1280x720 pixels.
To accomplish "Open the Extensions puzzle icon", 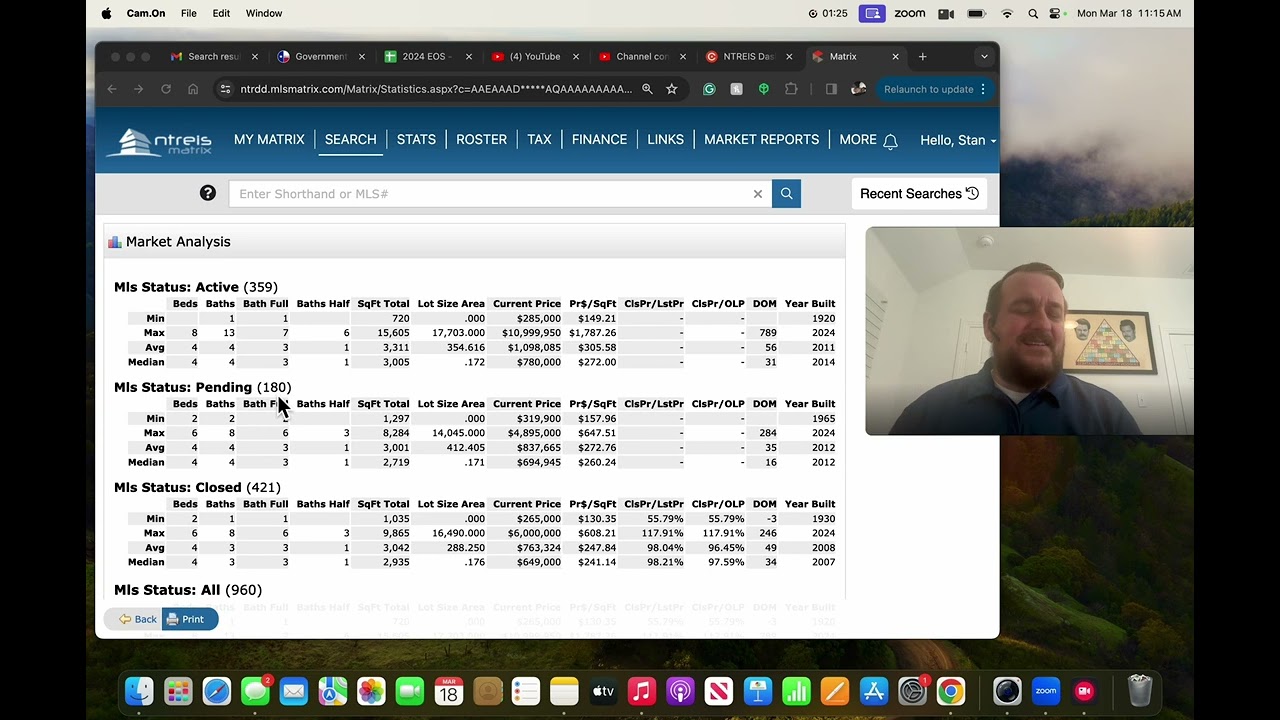I will coord(791,89).
